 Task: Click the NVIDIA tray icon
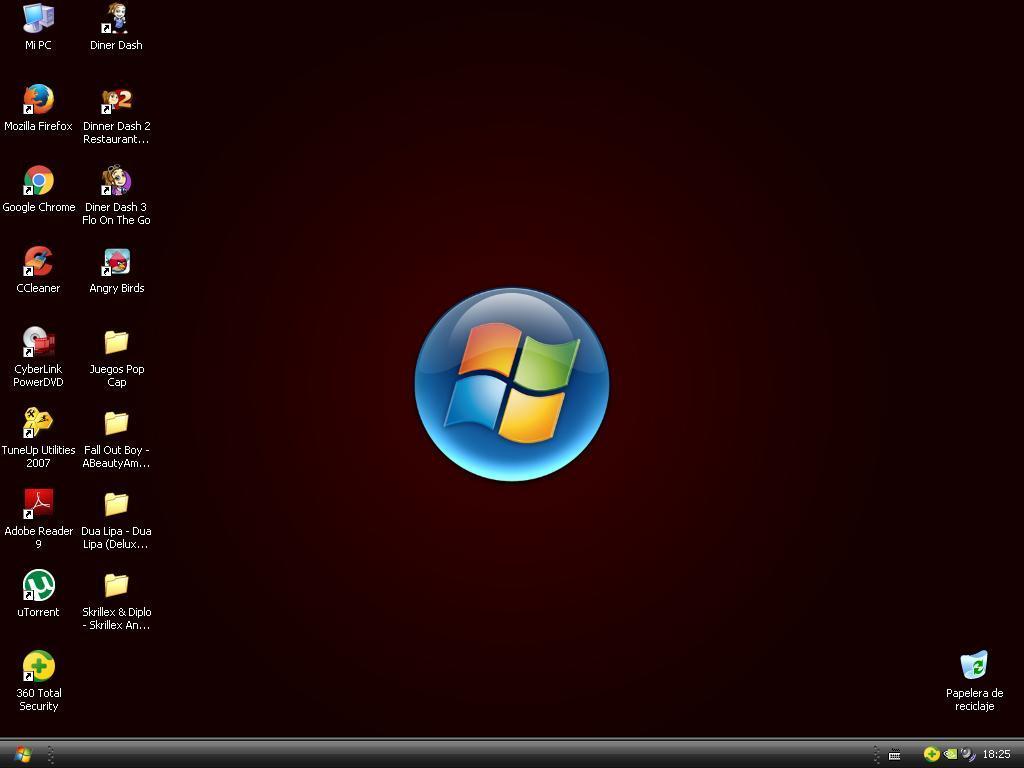coord(950,754)
